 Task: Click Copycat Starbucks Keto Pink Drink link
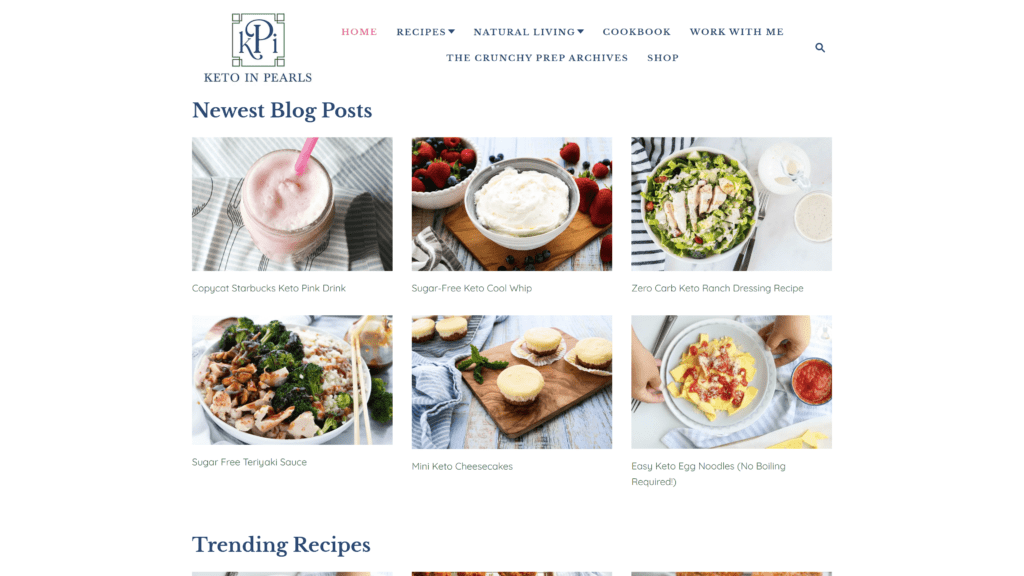268,288
